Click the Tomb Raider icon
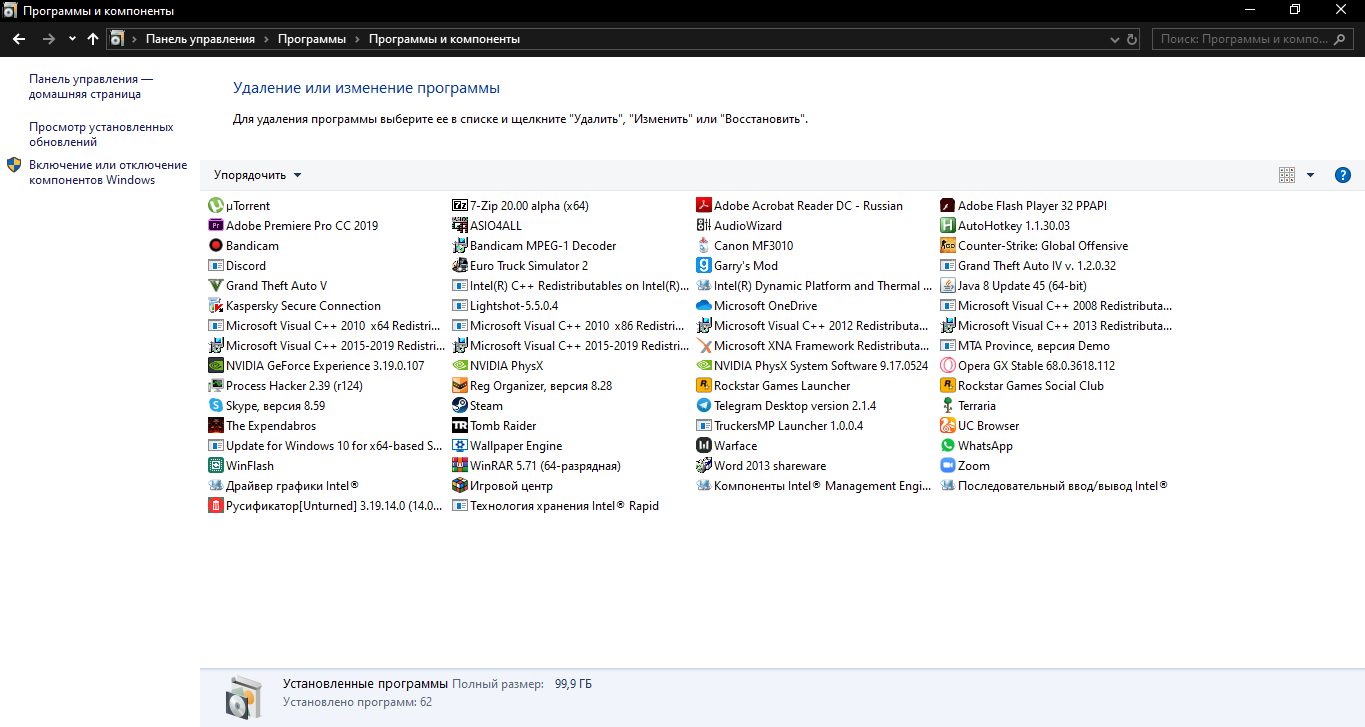1365x727 pixels. coord(460,426)
